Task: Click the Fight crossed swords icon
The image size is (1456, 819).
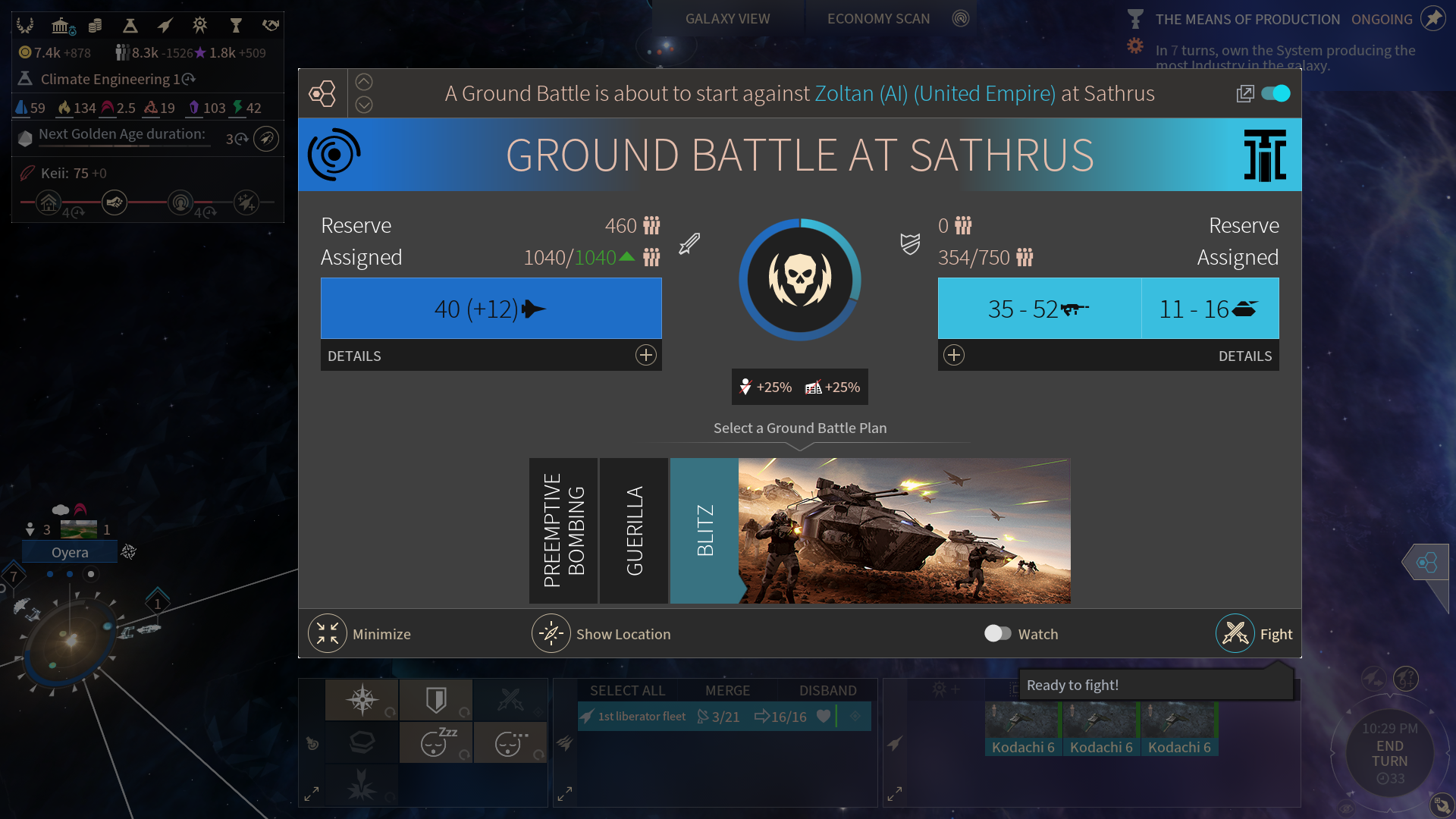Action: coord(1235,633)
